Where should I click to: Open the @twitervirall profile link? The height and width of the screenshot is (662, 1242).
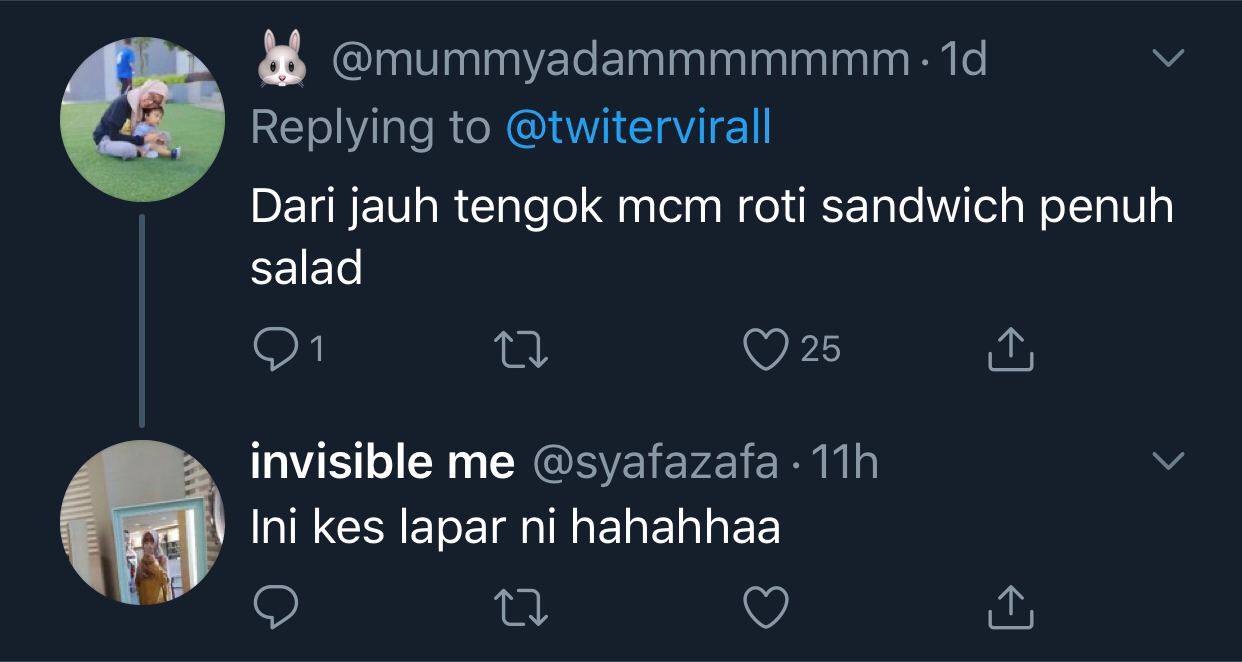[639, 127]
